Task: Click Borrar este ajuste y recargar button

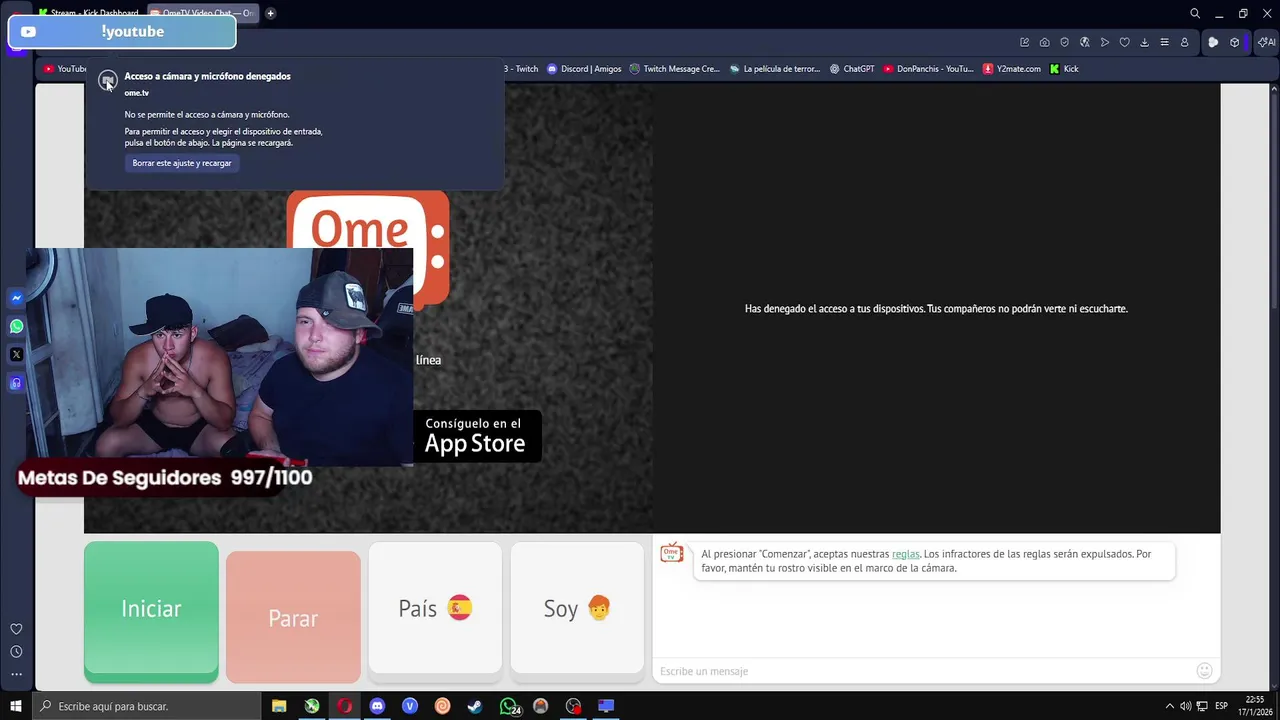Action: tap(182, 163)
